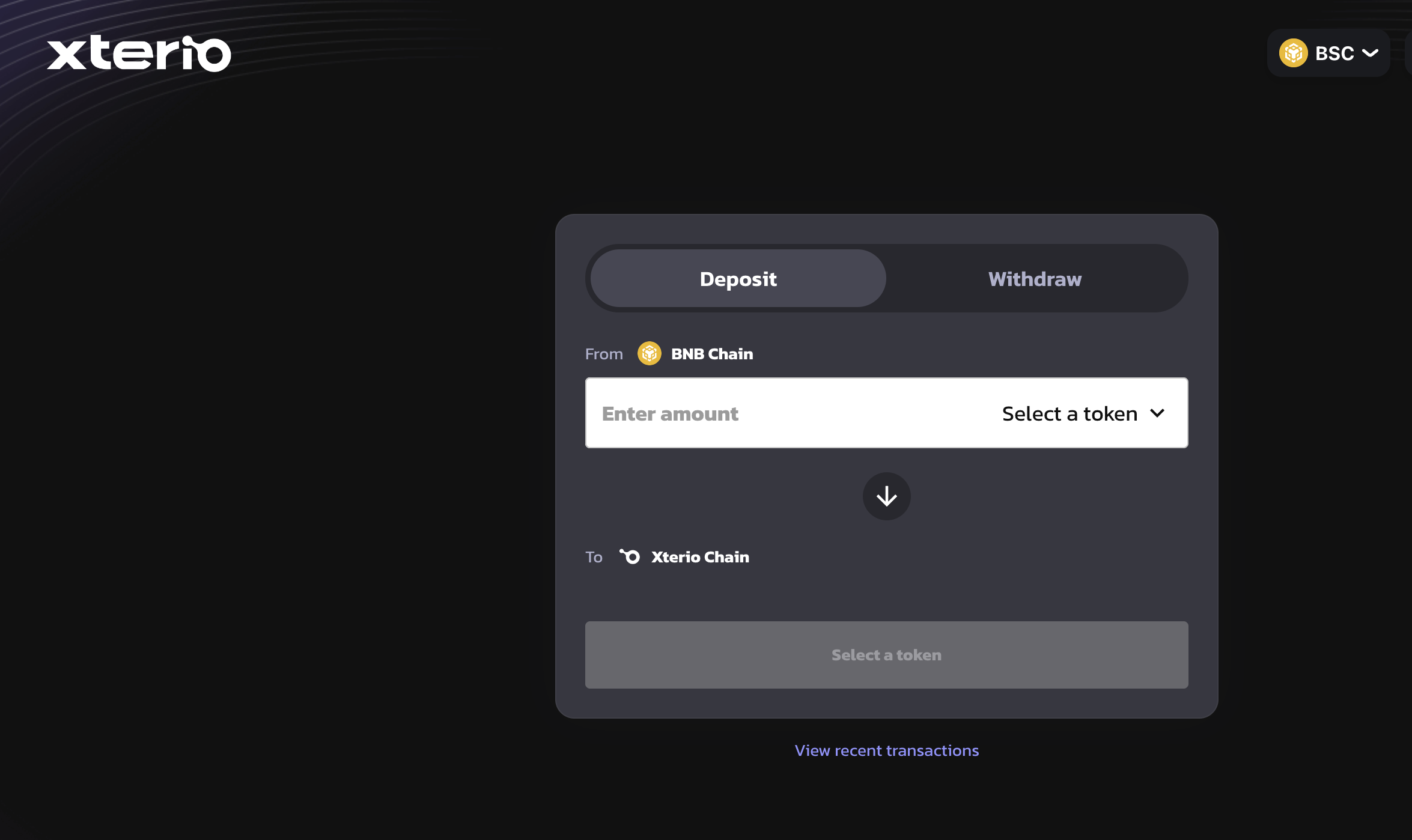Open 'View recent transactions' link
The image size is (1412, 840).
[x=886, y=750]
